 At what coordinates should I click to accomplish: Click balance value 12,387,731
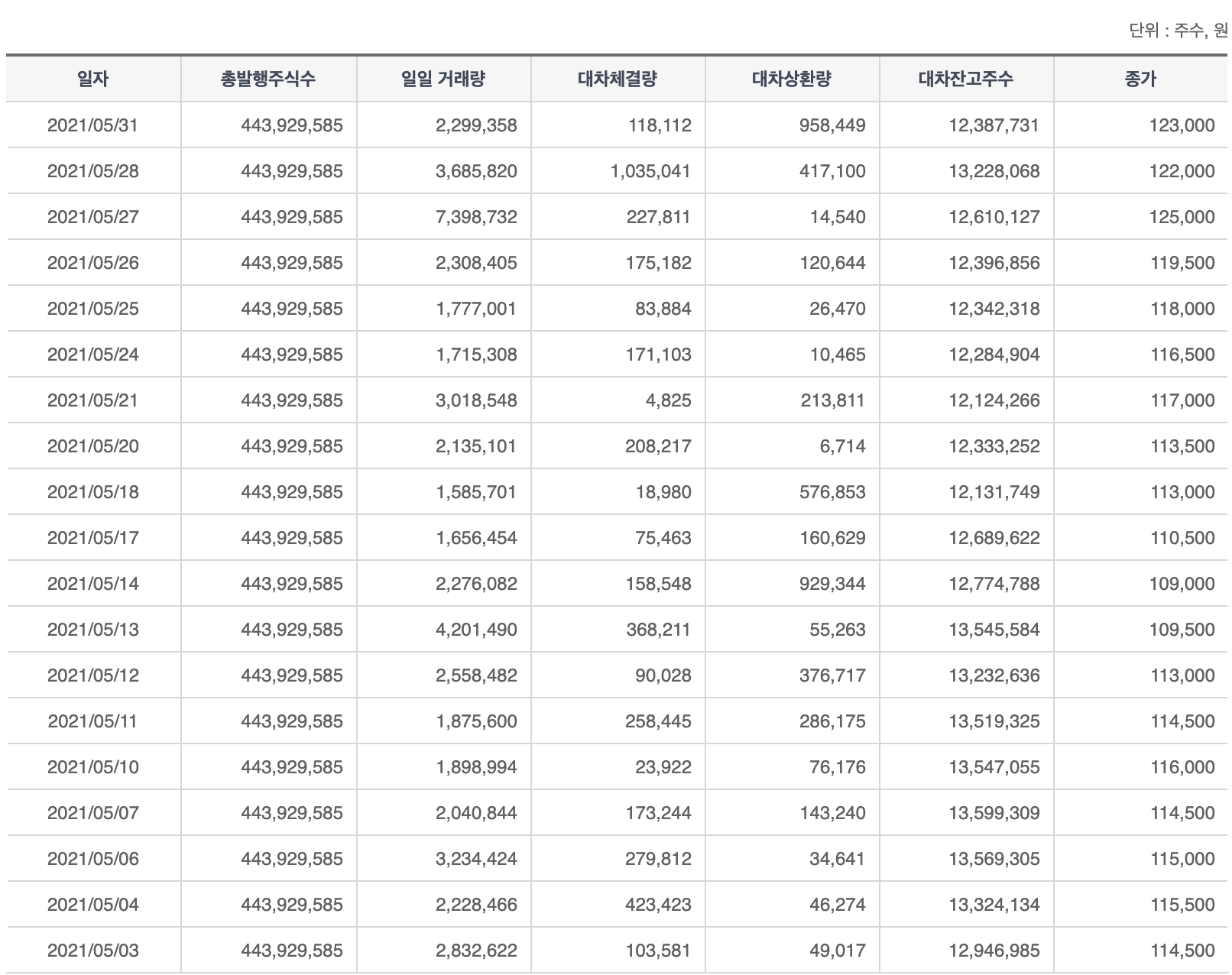pos(994,125)
